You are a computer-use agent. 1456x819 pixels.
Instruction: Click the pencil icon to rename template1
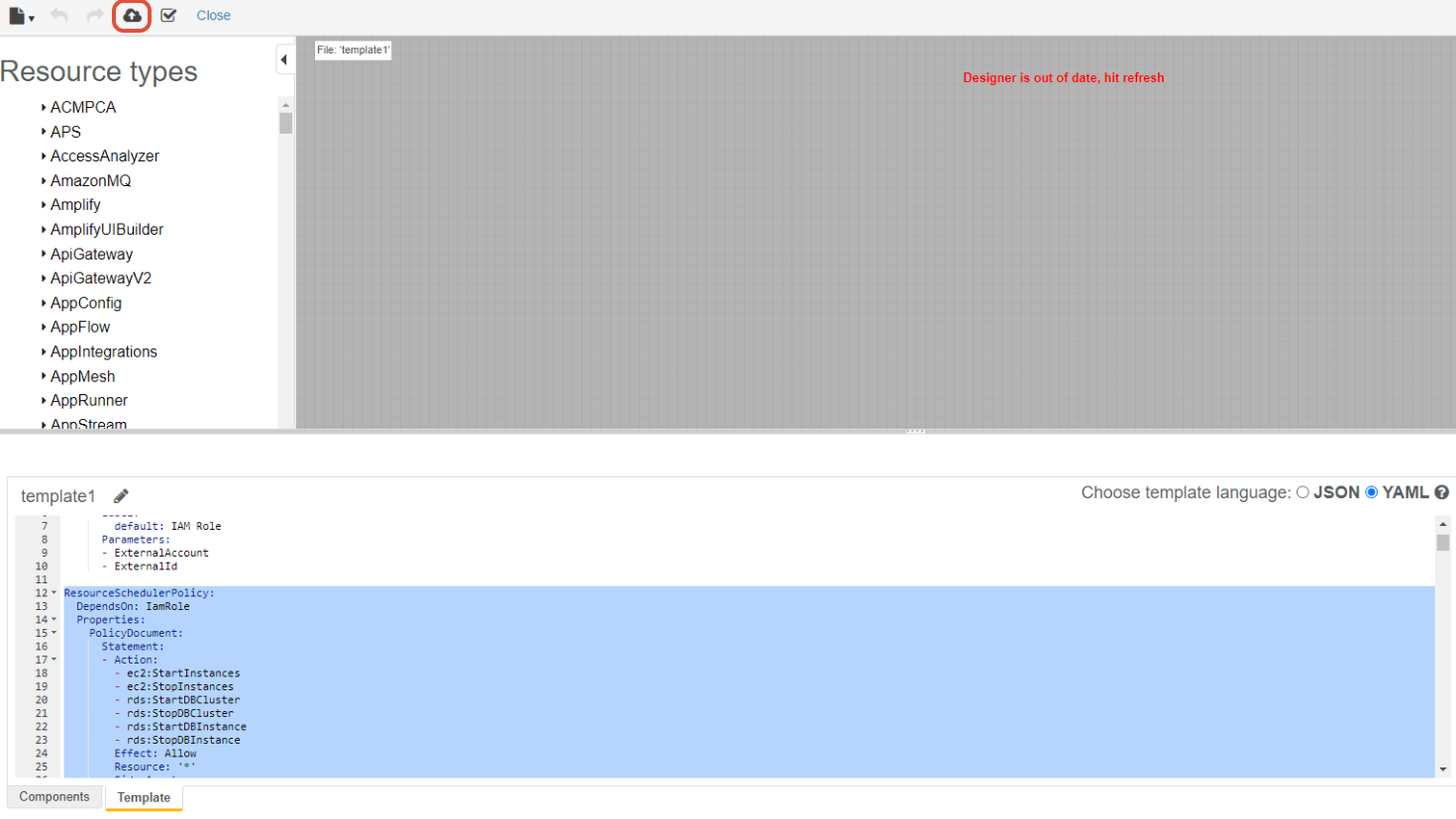(121, 496)
